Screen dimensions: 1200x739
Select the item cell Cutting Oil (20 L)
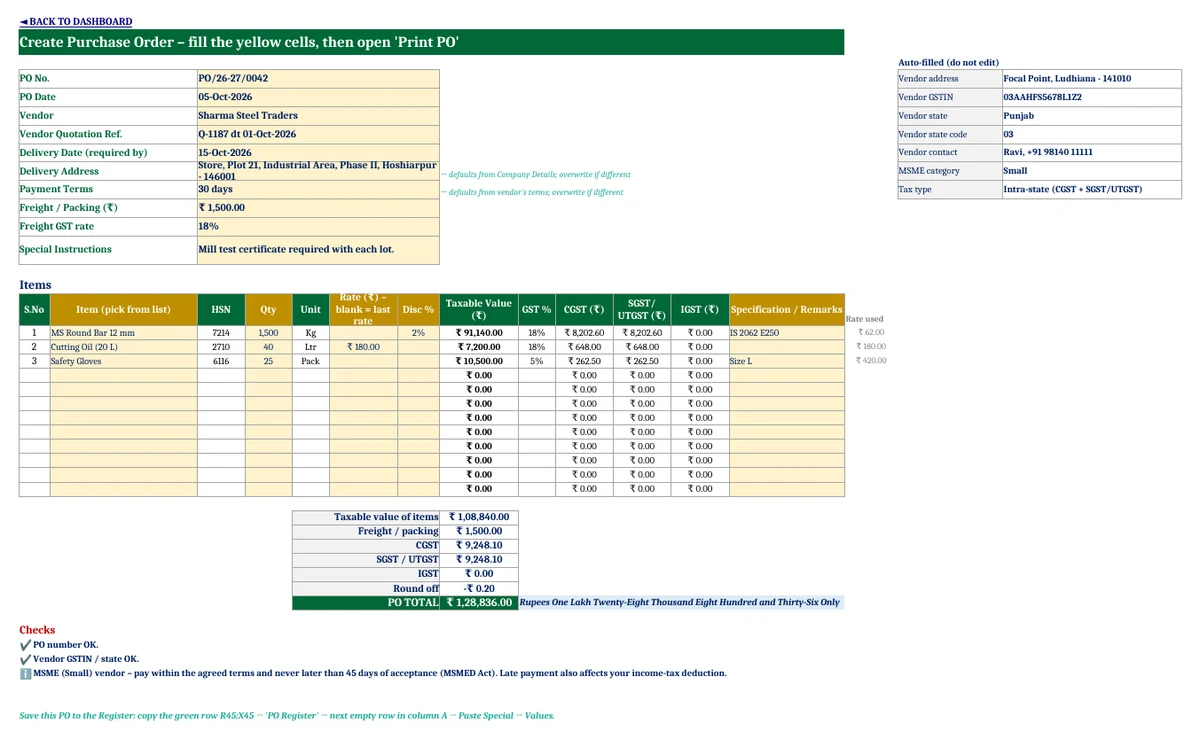pyautogui.click(x=123, y=347)
